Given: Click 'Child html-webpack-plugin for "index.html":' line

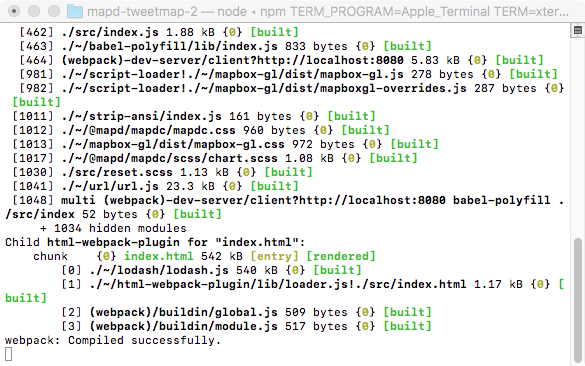Looking at the screenshot, I should pos(155,242).
